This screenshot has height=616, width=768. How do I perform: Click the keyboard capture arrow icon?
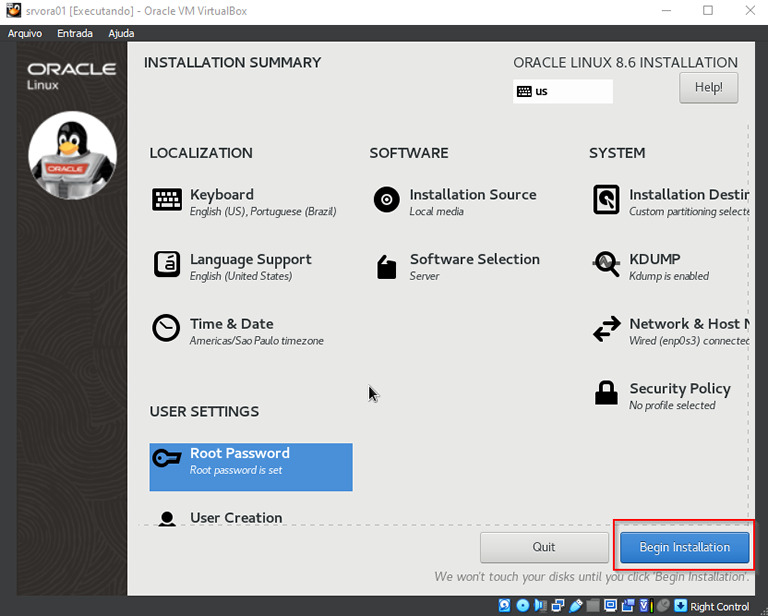pos(680,606)
